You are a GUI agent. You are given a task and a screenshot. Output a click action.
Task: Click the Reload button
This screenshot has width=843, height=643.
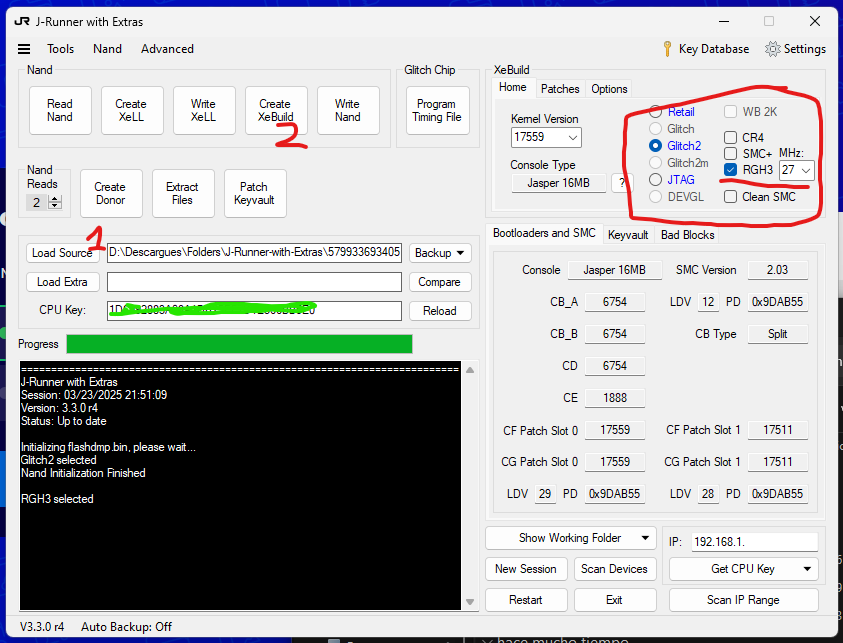(440, 311)
